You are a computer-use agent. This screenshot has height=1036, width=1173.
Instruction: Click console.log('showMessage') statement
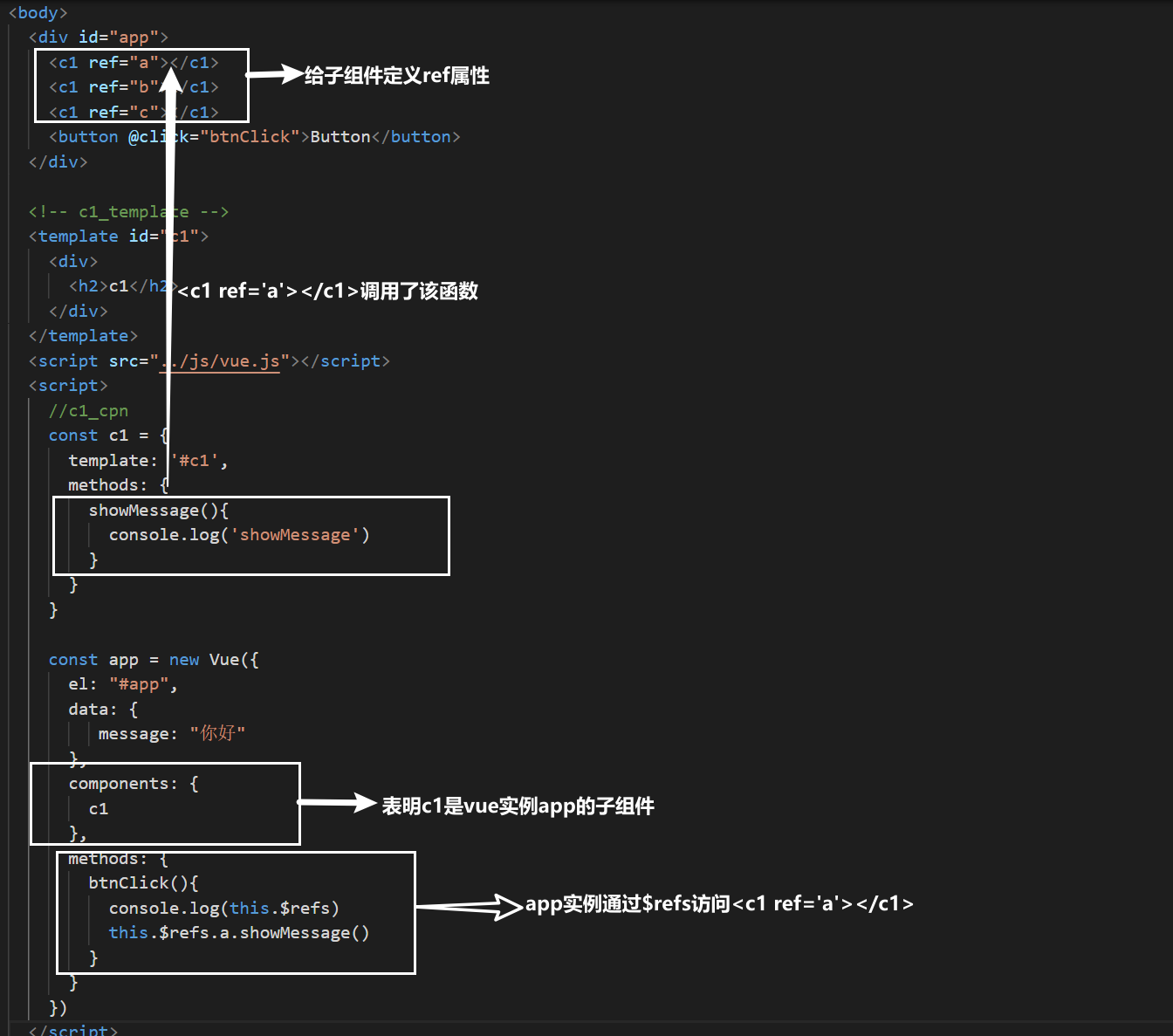click(x=238, y=534)
